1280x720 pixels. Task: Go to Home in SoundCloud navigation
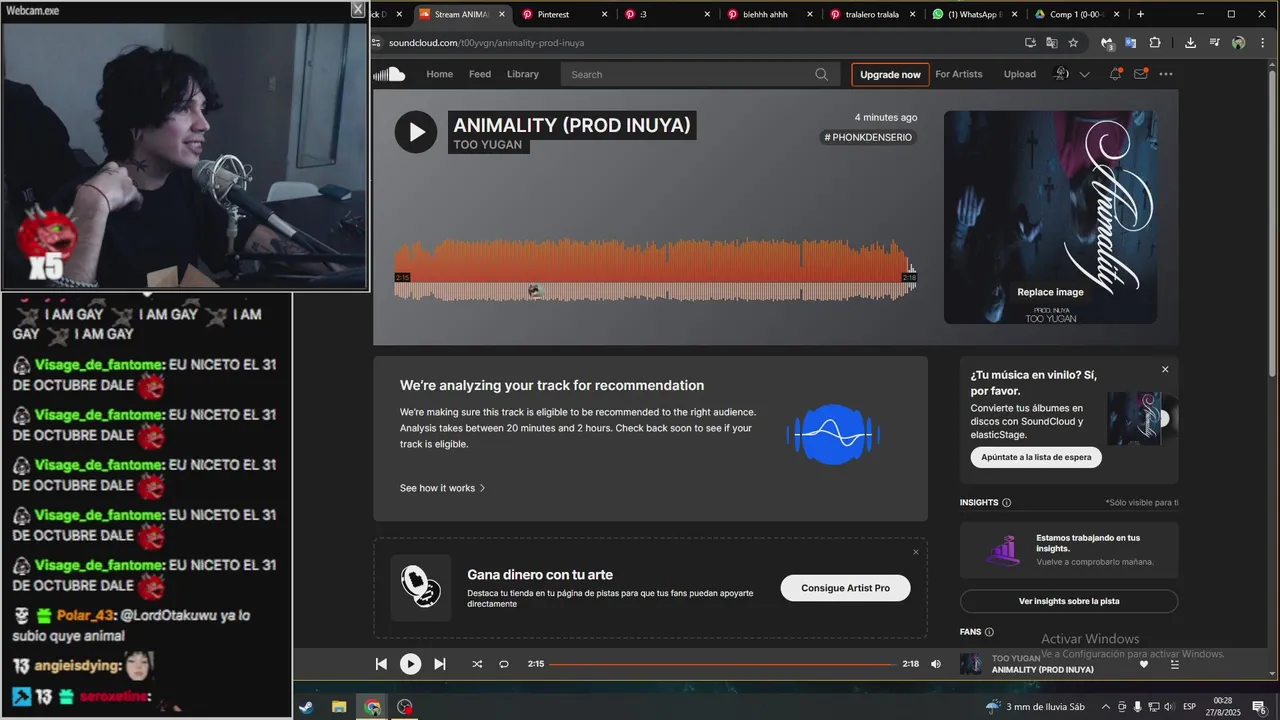point(440,74)
